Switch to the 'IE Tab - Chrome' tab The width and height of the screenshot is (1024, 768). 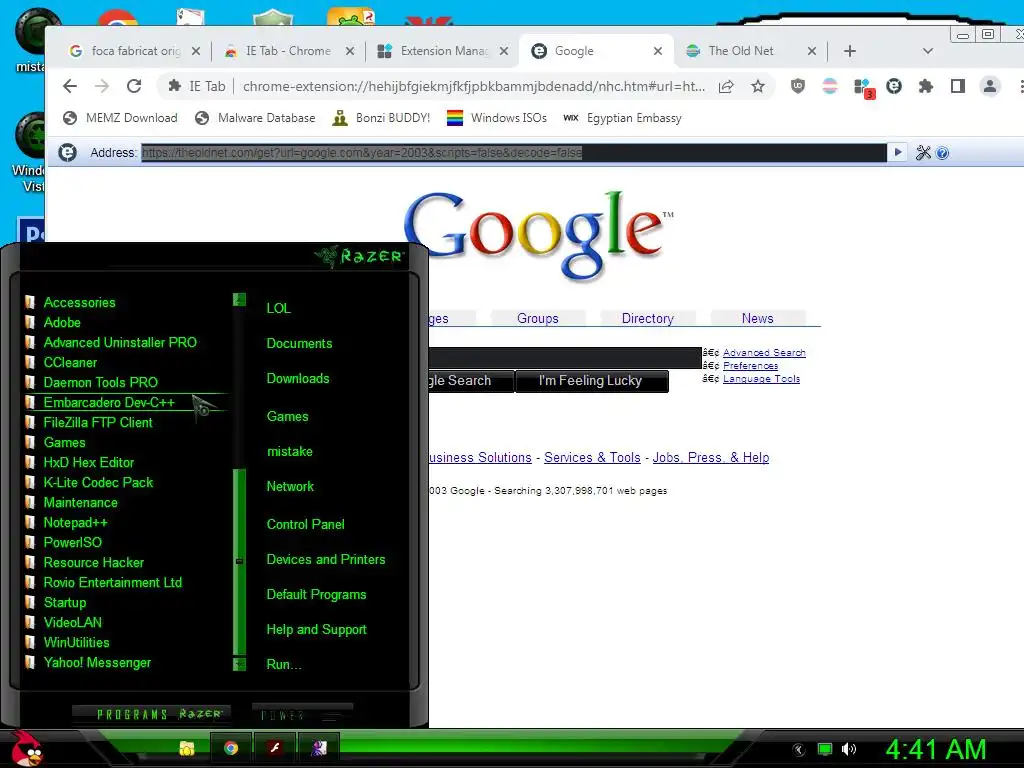pos(288,51)
